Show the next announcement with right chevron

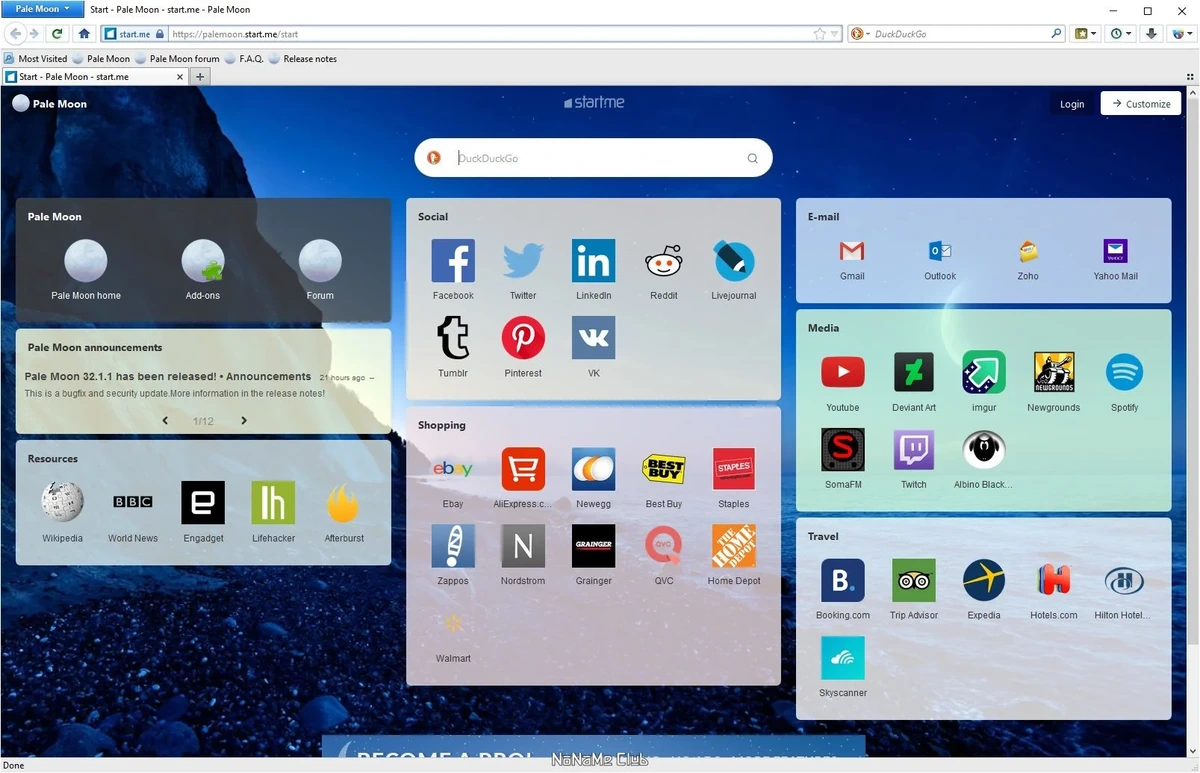pyautogui.click(x=243, y=421)
